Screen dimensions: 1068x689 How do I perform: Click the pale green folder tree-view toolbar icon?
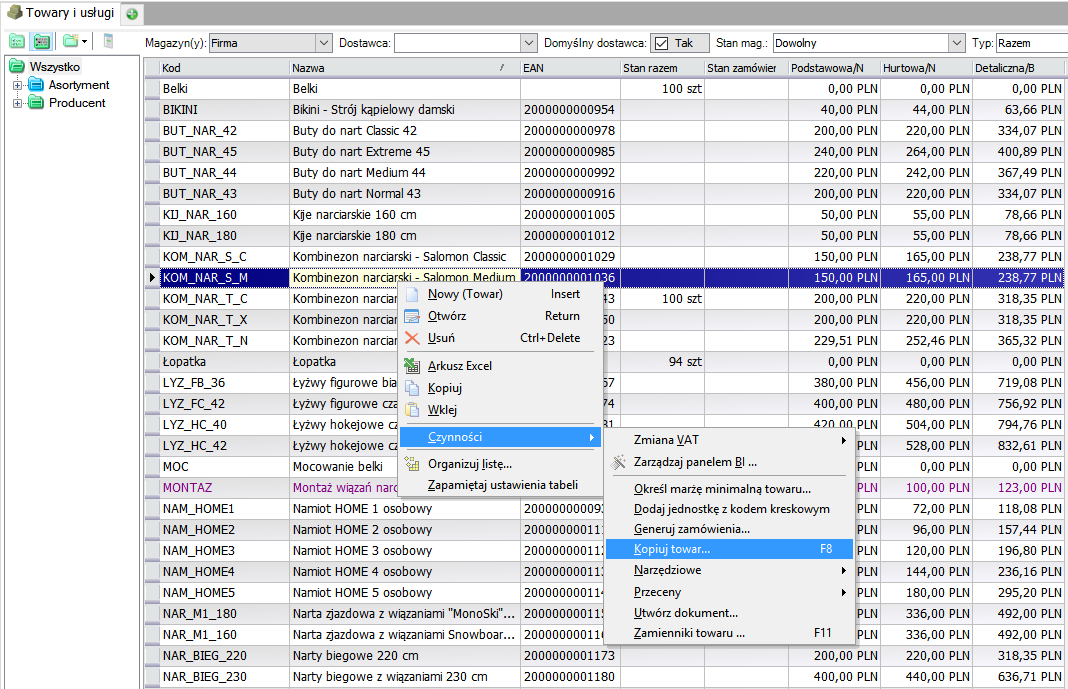pyautogui.click(x=16, y=42)
